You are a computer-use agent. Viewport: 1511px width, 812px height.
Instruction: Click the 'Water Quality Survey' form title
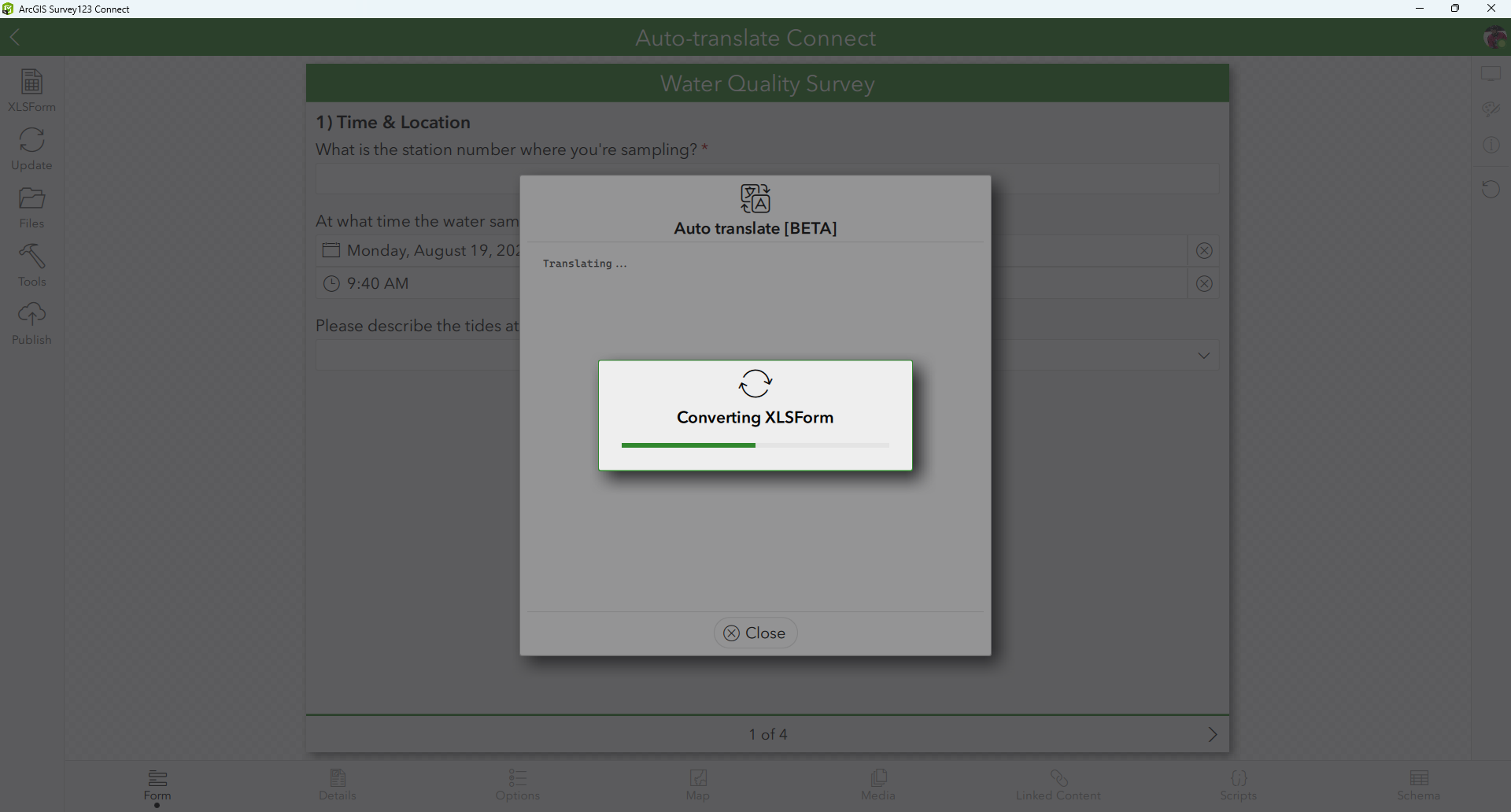(x=767, y=83)
